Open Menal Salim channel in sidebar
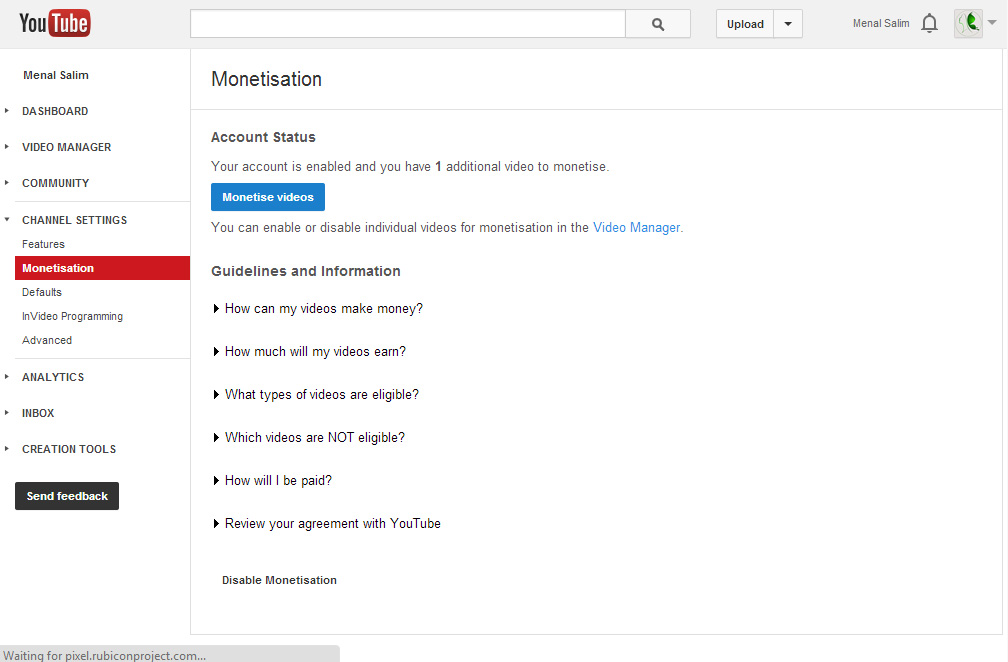Screen dimensions: 1008x662 (56, 75)
